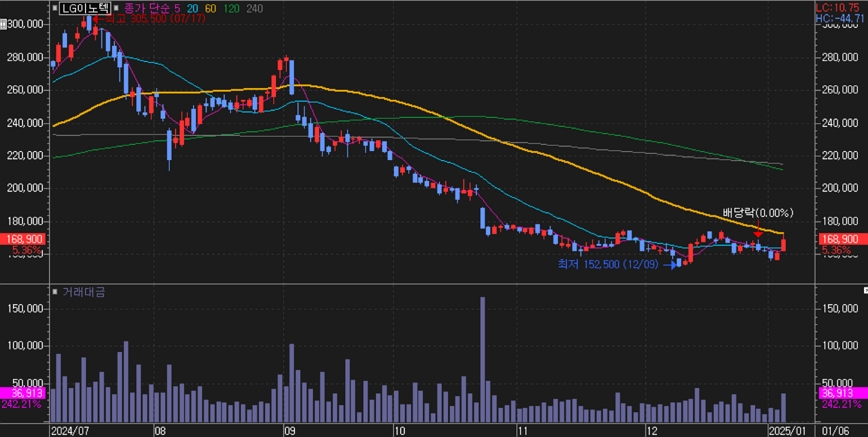The width and height of the screenshot is (868, 437).
Task: Select the 120-period moving average legend
Action: click(x=232, y=8)
